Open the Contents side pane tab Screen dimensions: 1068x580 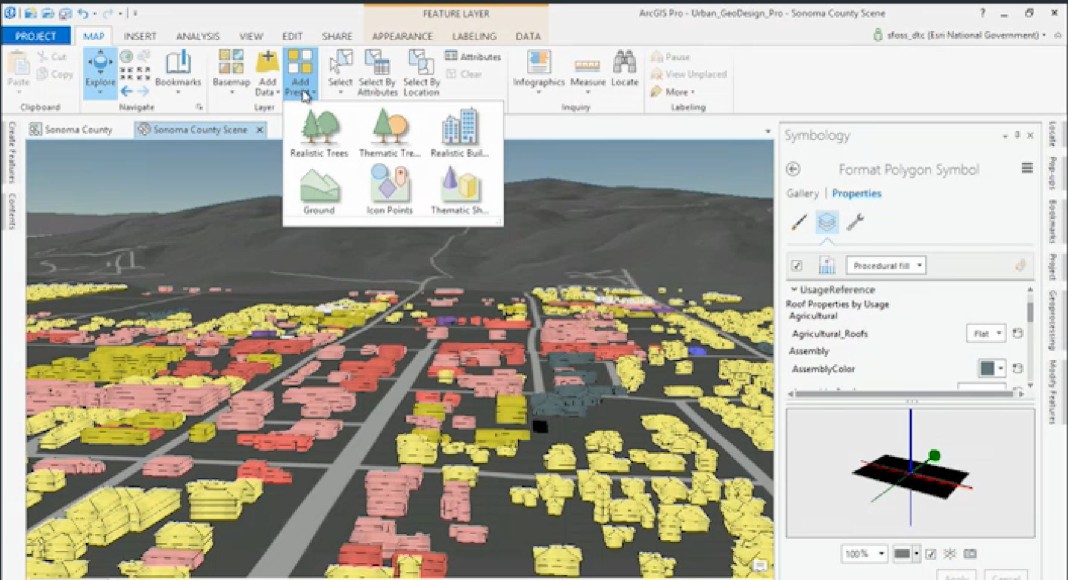(x=12, y=211)
